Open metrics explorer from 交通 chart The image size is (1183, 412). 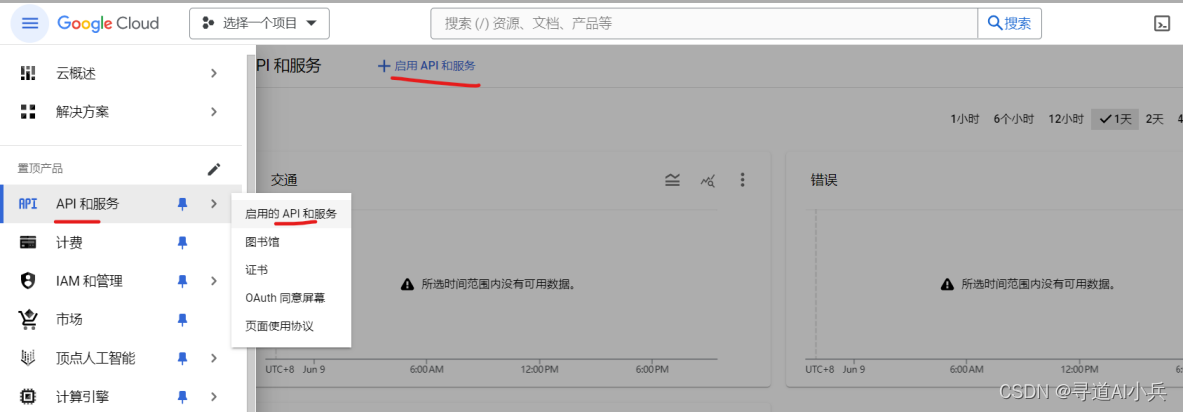[x=708, y=180]
